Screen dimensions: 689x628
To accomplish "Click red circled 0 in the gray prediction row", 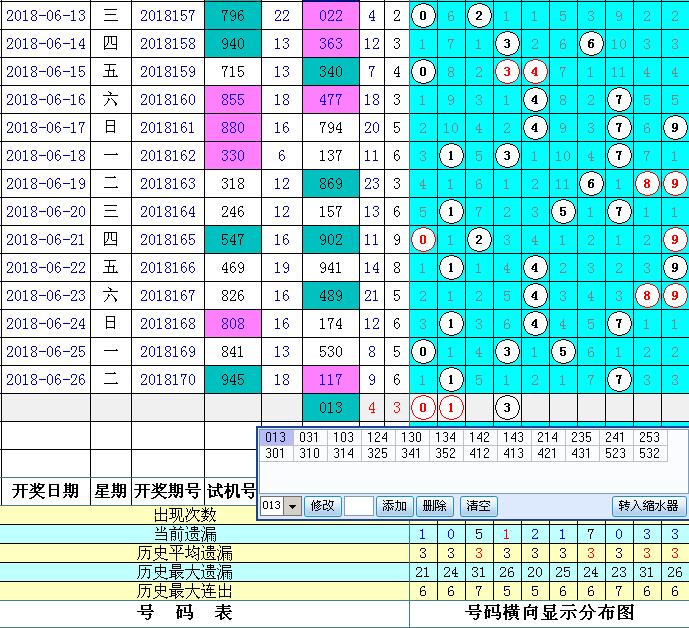I will (423, 407).
